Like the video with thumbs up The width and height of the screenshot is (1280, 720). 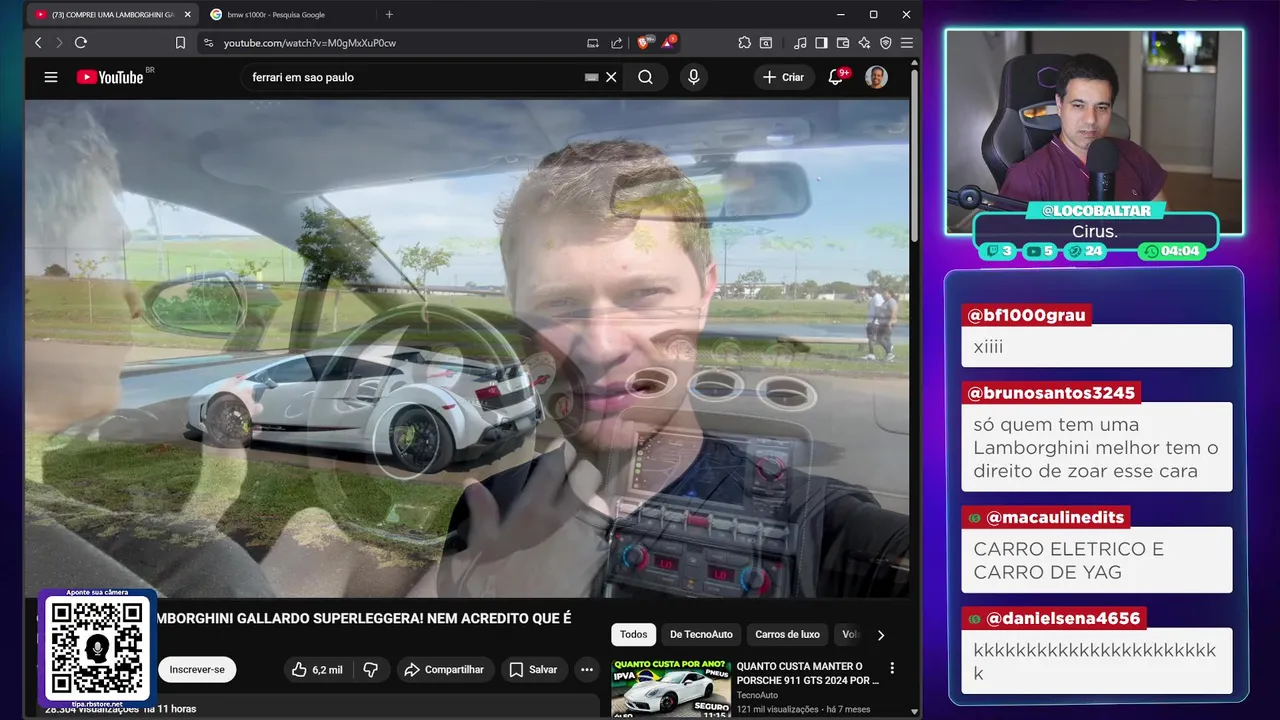[x=317, y=670]
